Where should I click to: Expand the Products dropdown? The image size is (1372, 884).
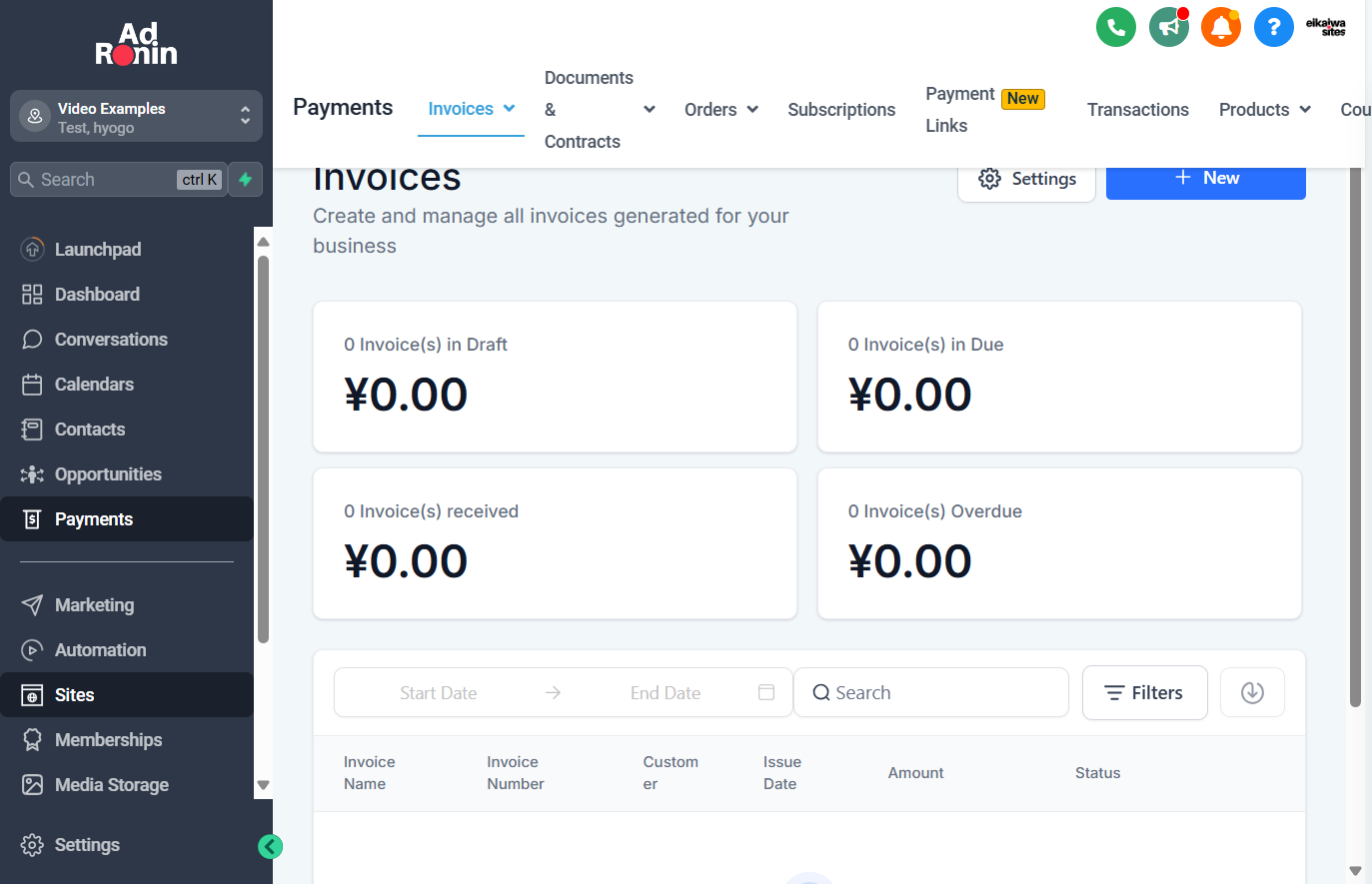(1305, 110)
